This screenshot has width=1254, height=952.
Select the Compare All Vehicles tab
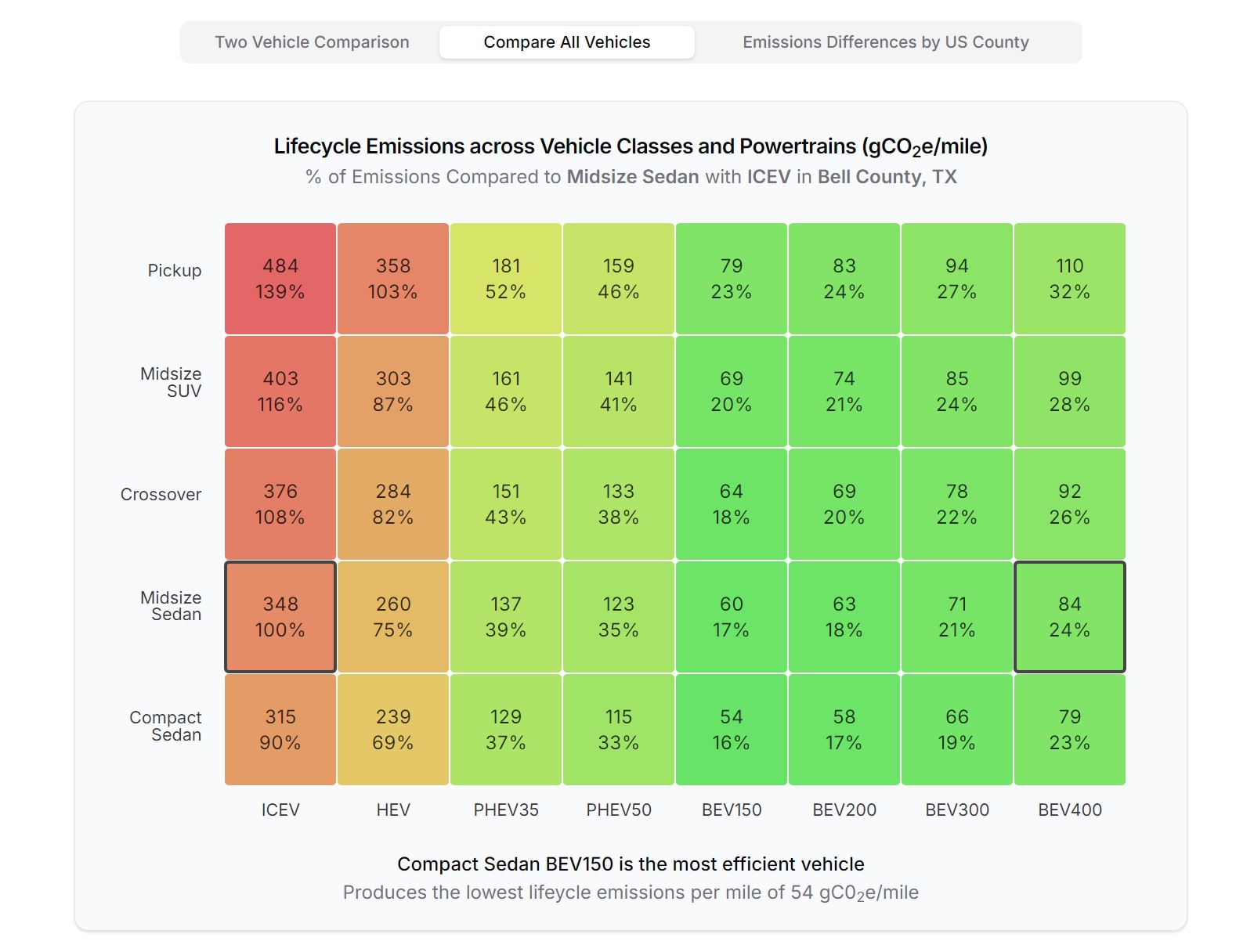point(567,42)
